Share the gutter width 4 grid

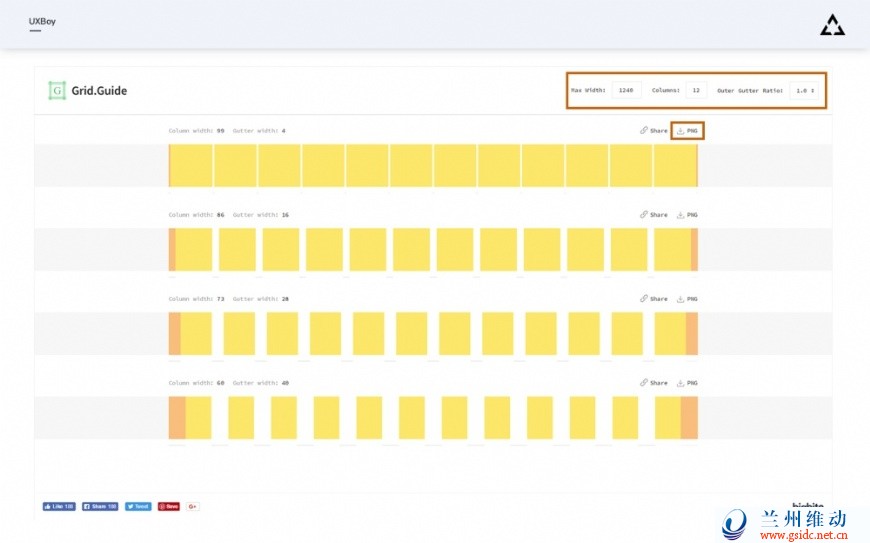(x=654, y=131)
